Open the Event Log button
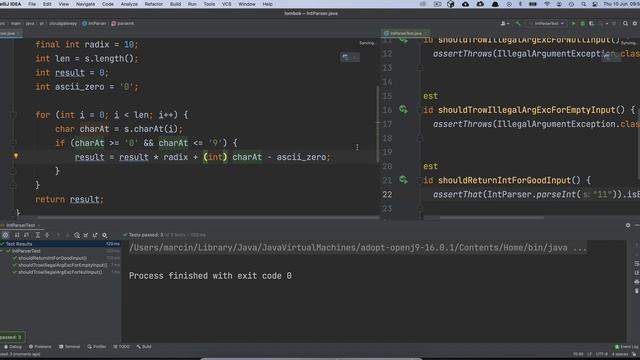The image size is (640, 360). 627,347
